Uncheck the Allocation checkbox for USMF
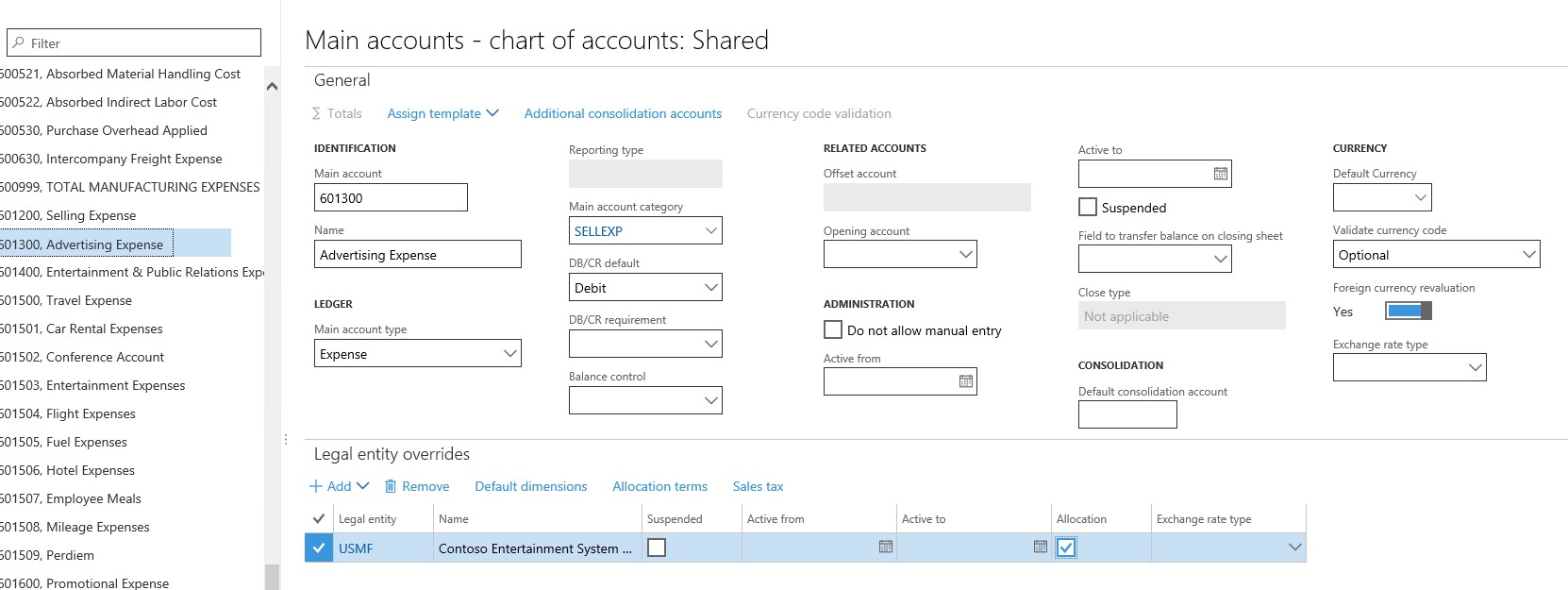The image size is (1568, 590). coord(1066,548)
